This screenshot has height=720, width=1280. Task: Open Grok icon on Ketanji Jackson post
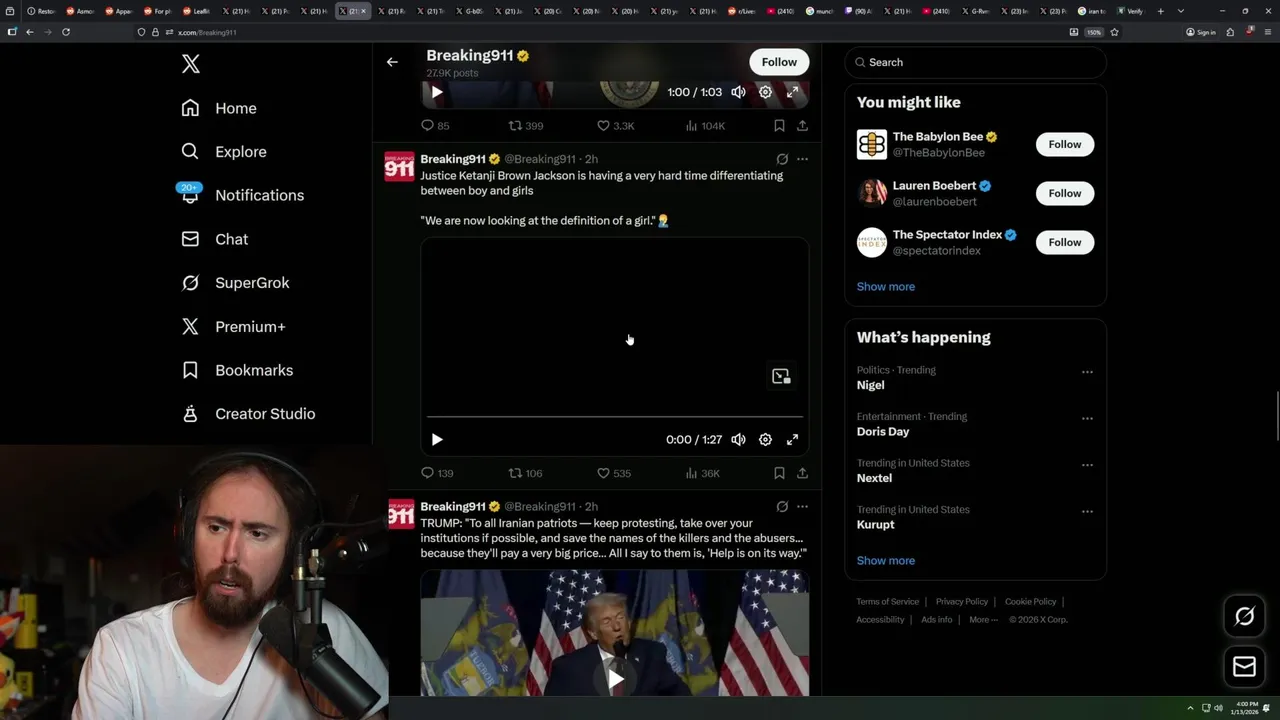pos(782,159)
